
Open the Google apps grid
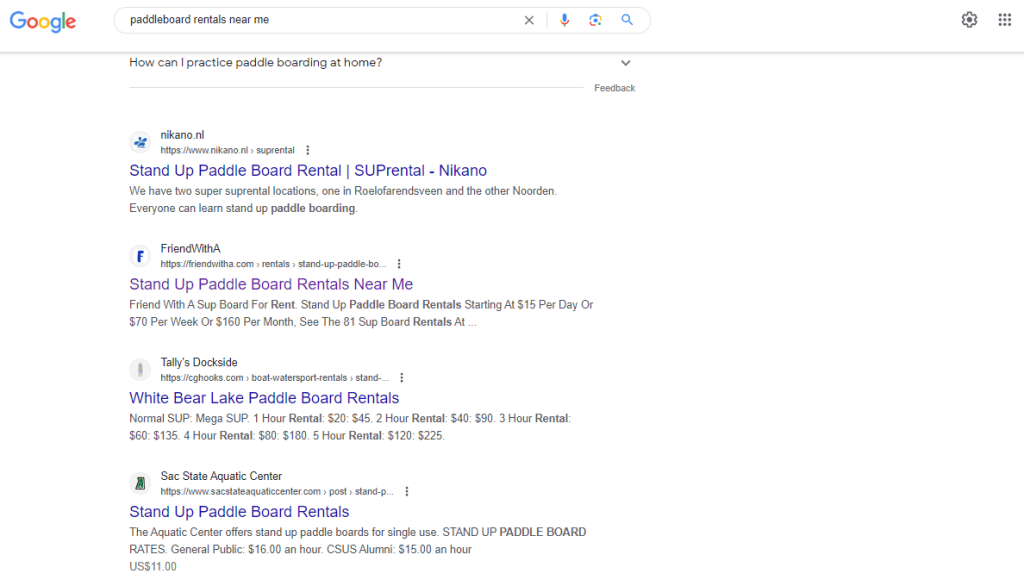[1004, 20]
